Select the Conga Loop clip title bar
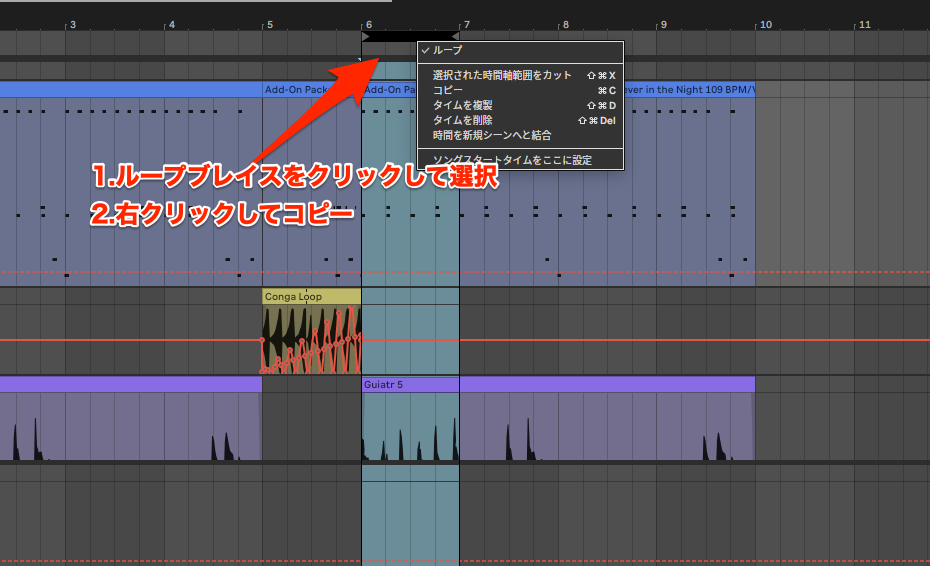This screenshot has height=566, width=930. (311, 297)
